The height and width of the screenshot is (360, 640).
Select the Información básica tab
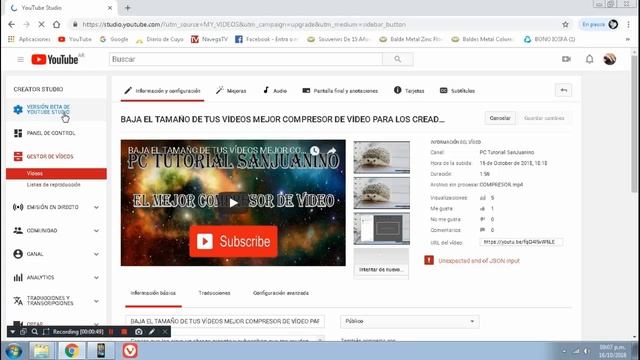(153, 293)
